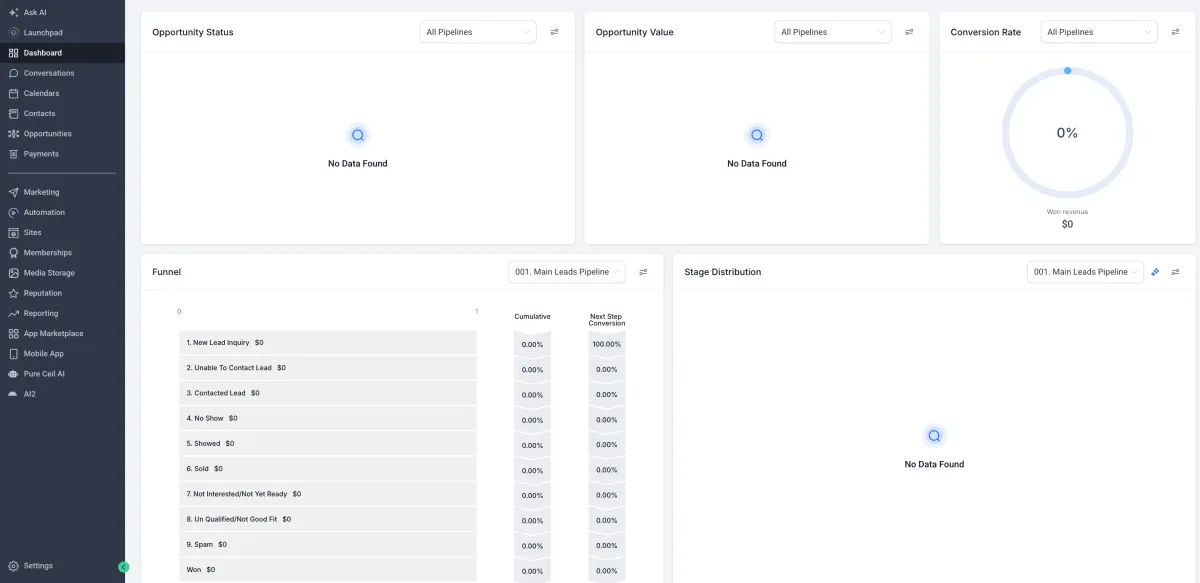Open Conversion Rate All Pipelines dropdown
Screen dimensions: 1200x583
pyautogui.click(x=1099, y=32)
